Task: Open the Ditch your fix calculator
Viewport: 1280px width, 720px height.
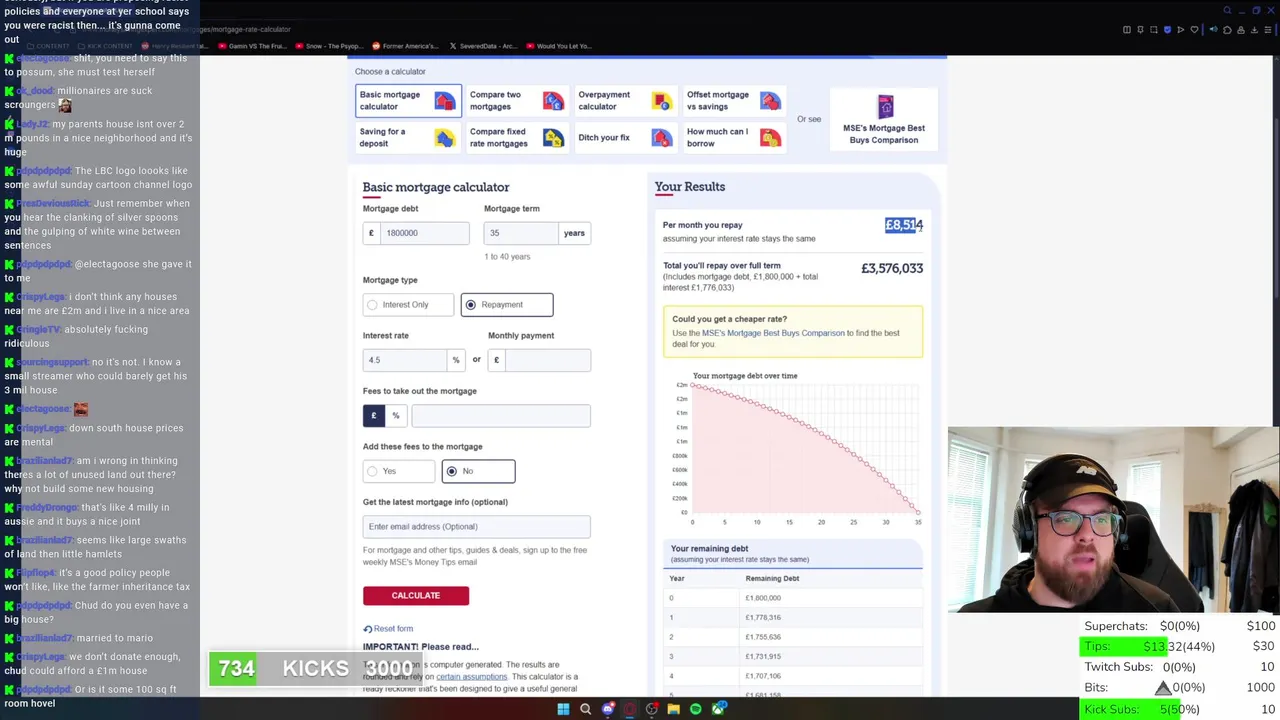Action: [x=624, y=138]
